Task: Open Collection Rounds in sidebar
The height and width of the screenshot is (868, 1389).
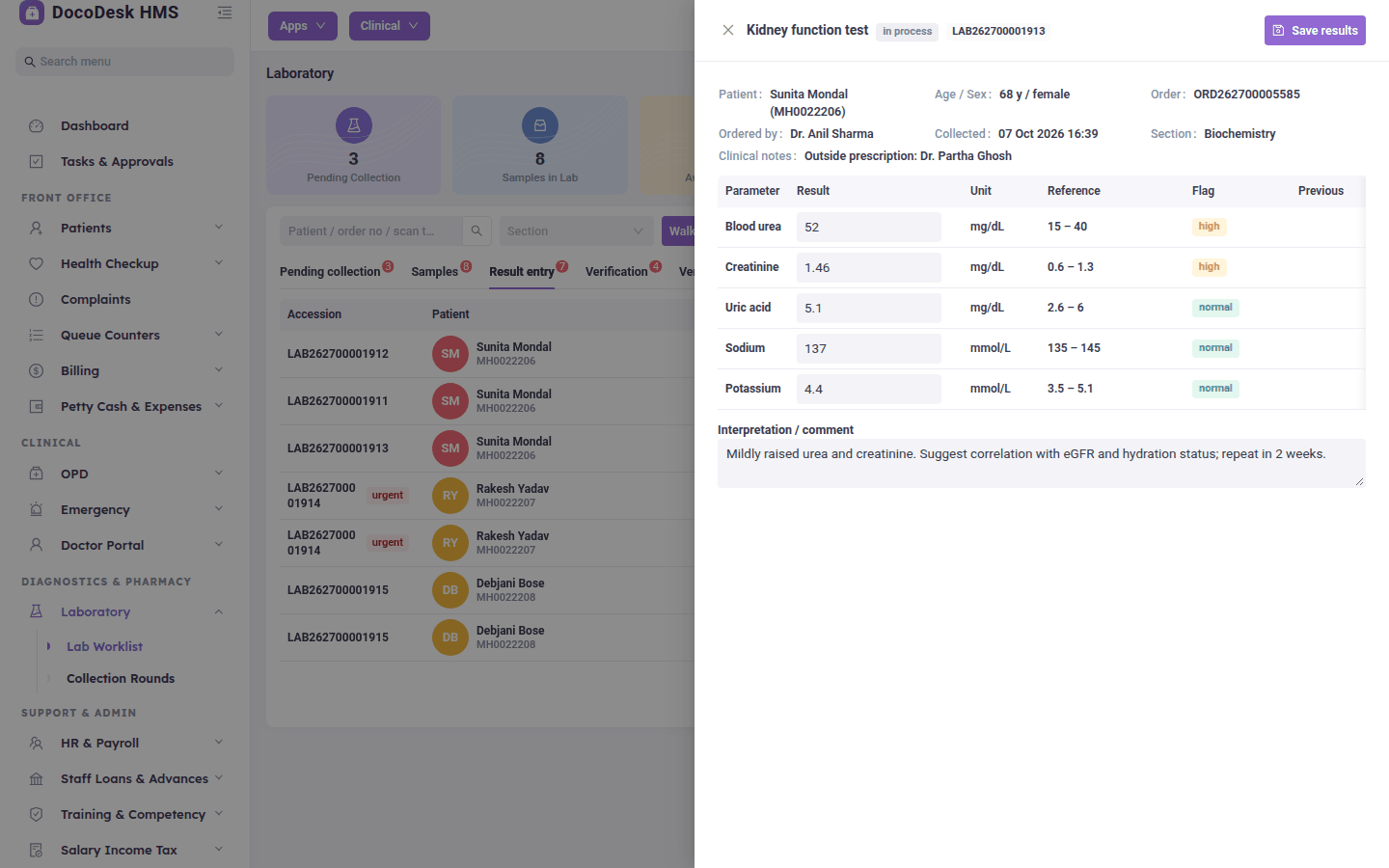Action: (121, 678)
